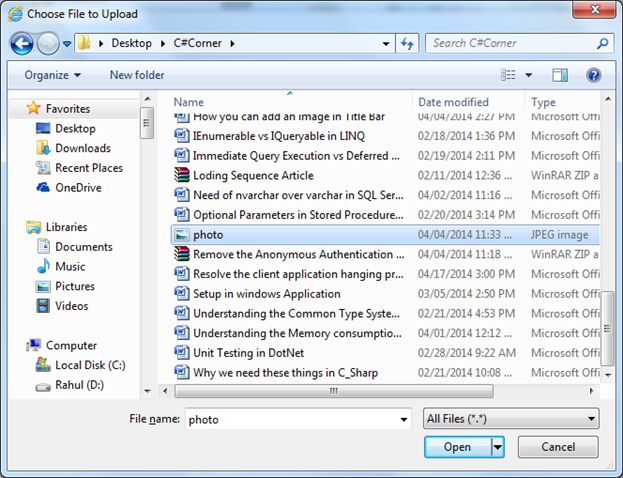Image resolution: width=623 pixels, height=478 pixels.
Task: Click the File name input field
Action: click(x=298, y=419)
